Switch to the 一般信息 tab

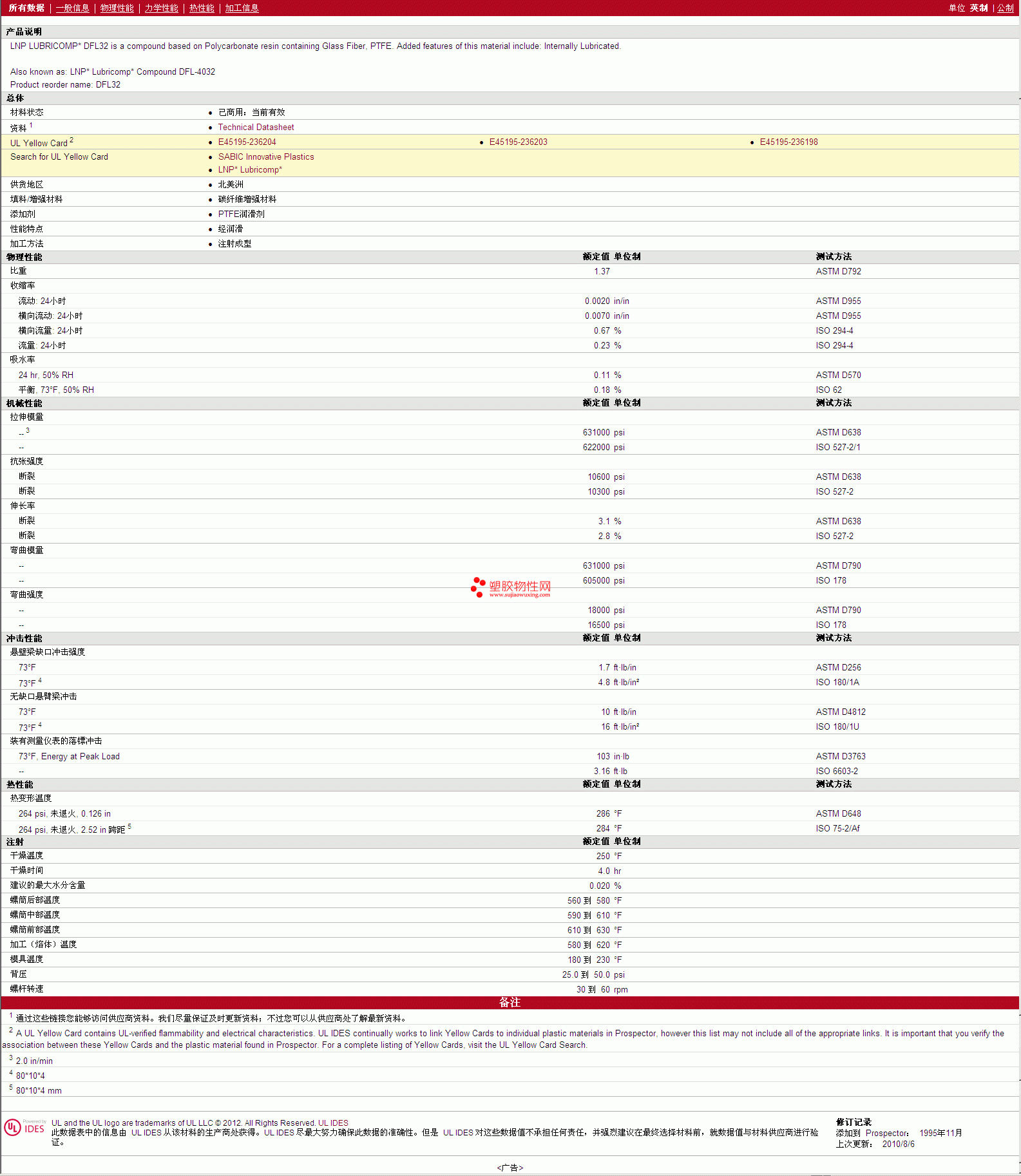coord(72,8)
